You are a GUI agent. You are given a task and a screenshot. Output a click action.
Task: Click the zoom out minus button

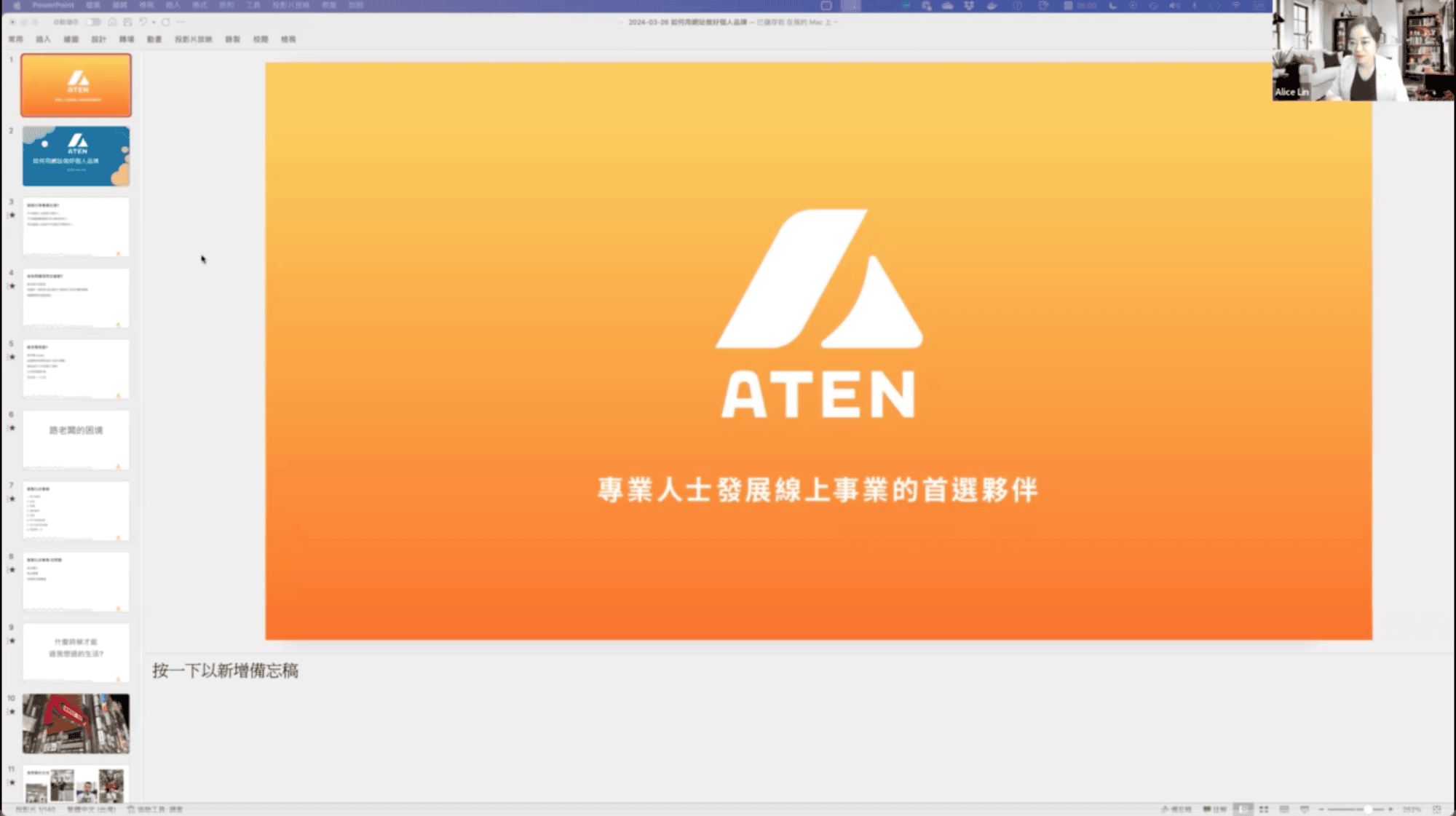point(1321,809)
